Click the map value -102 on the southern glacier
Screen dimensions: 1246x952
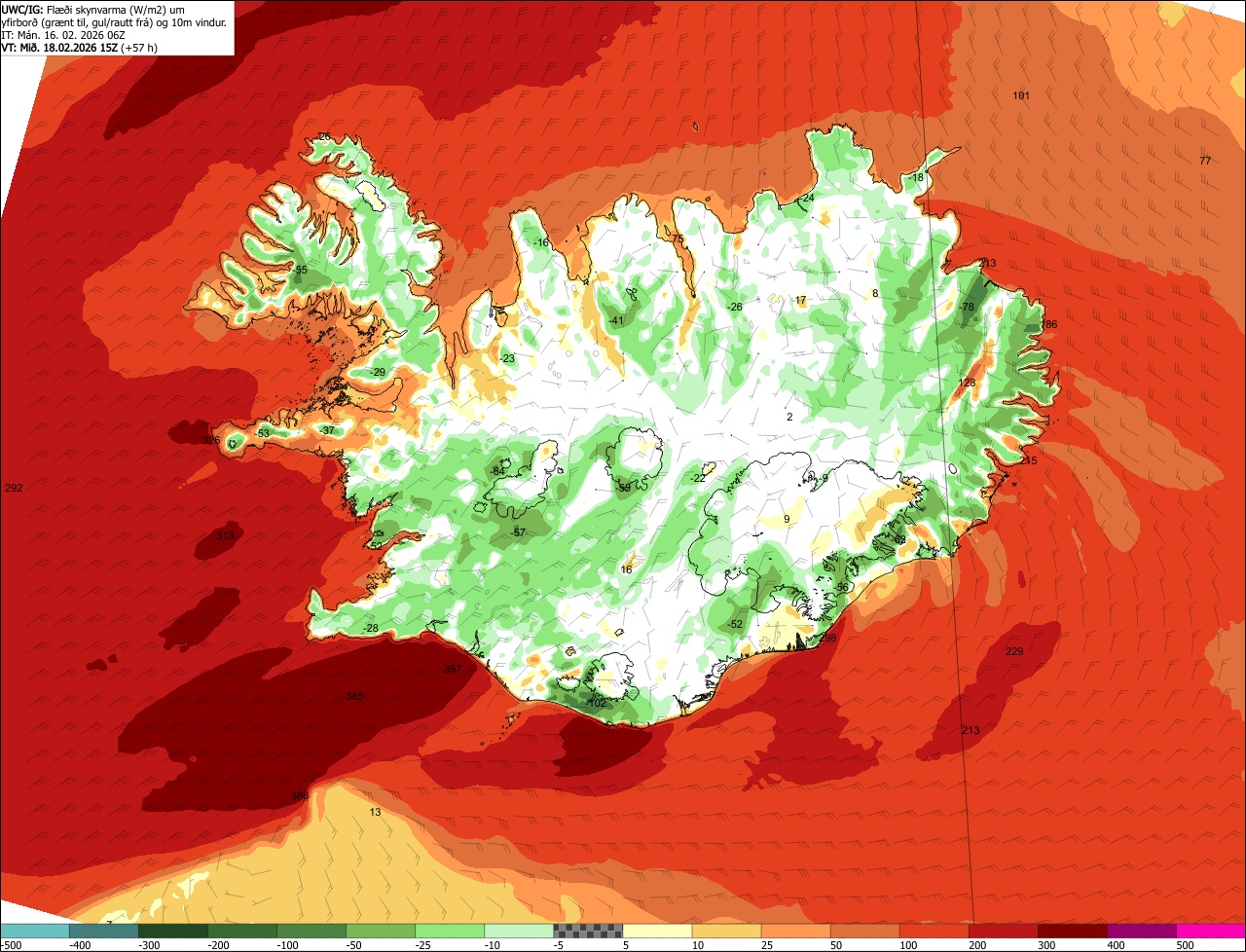(597, 702)
